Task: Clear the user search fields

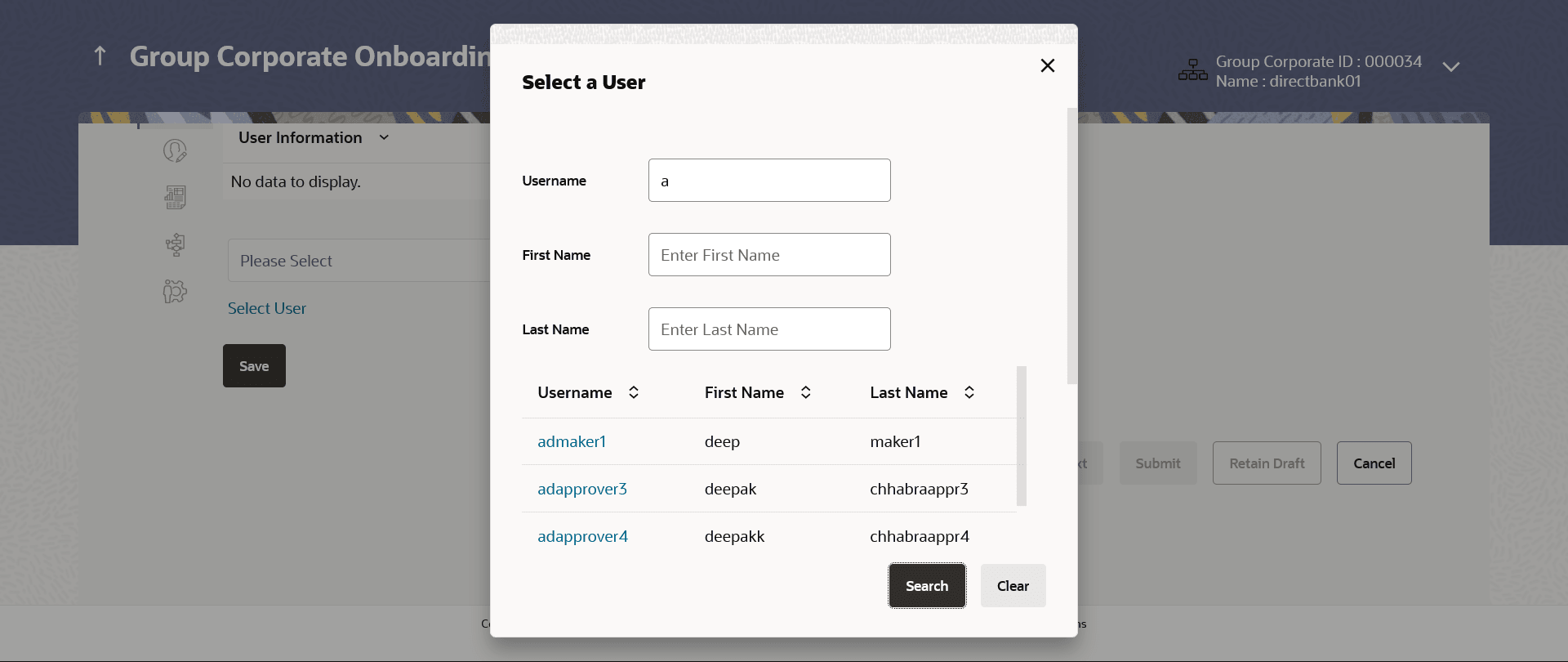Action: click(x=1013, y=586)
